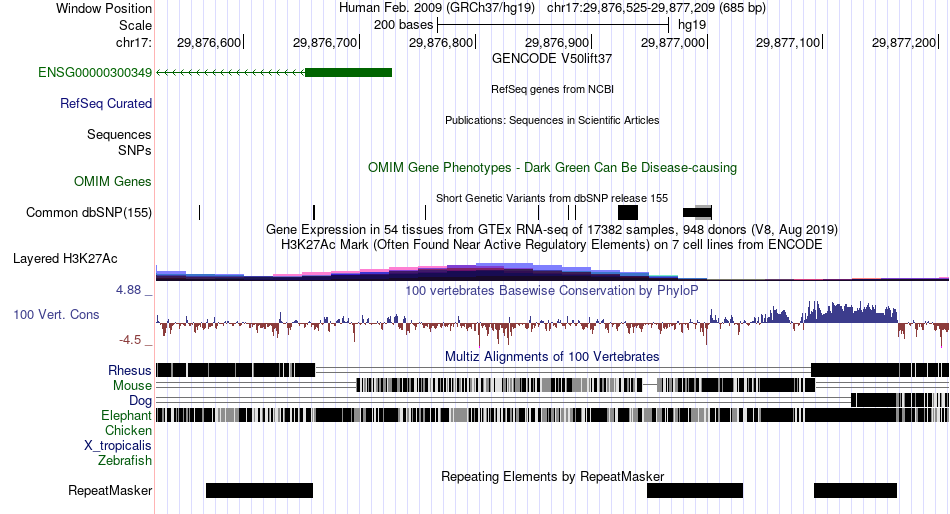Click the leftmost RepeatMasker element block
The image size is (950, 514).
[259, 490]
